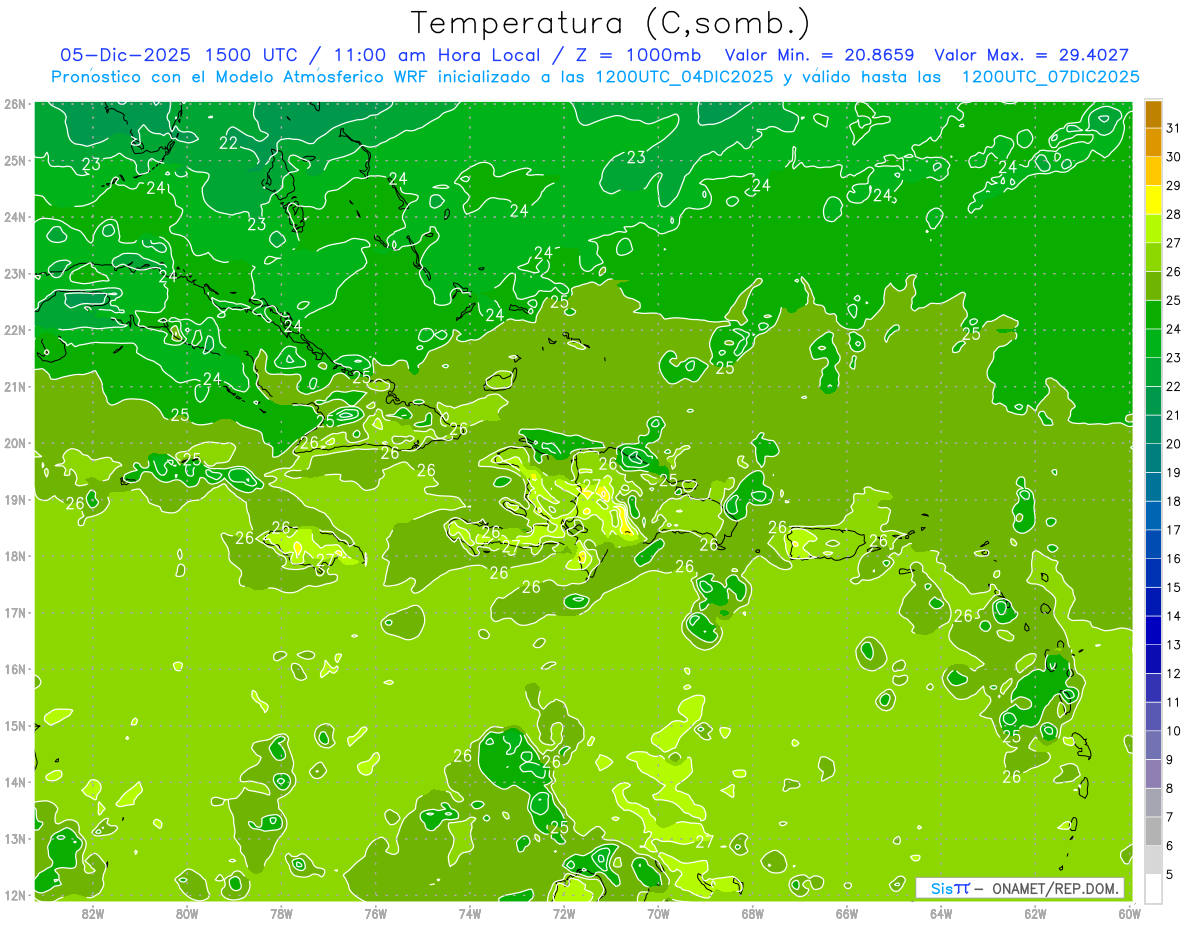Click the 20 label on the color legend
Image resolution: width=1200 pixels, height=927 pixels.
tap(1173, 444)
